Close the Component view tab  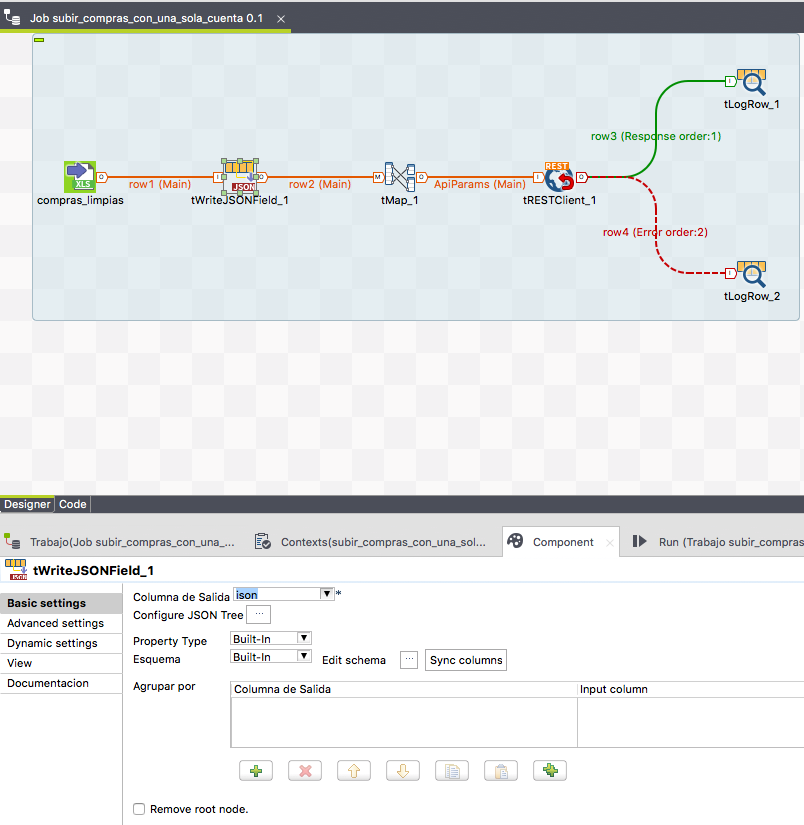(610, 543)
